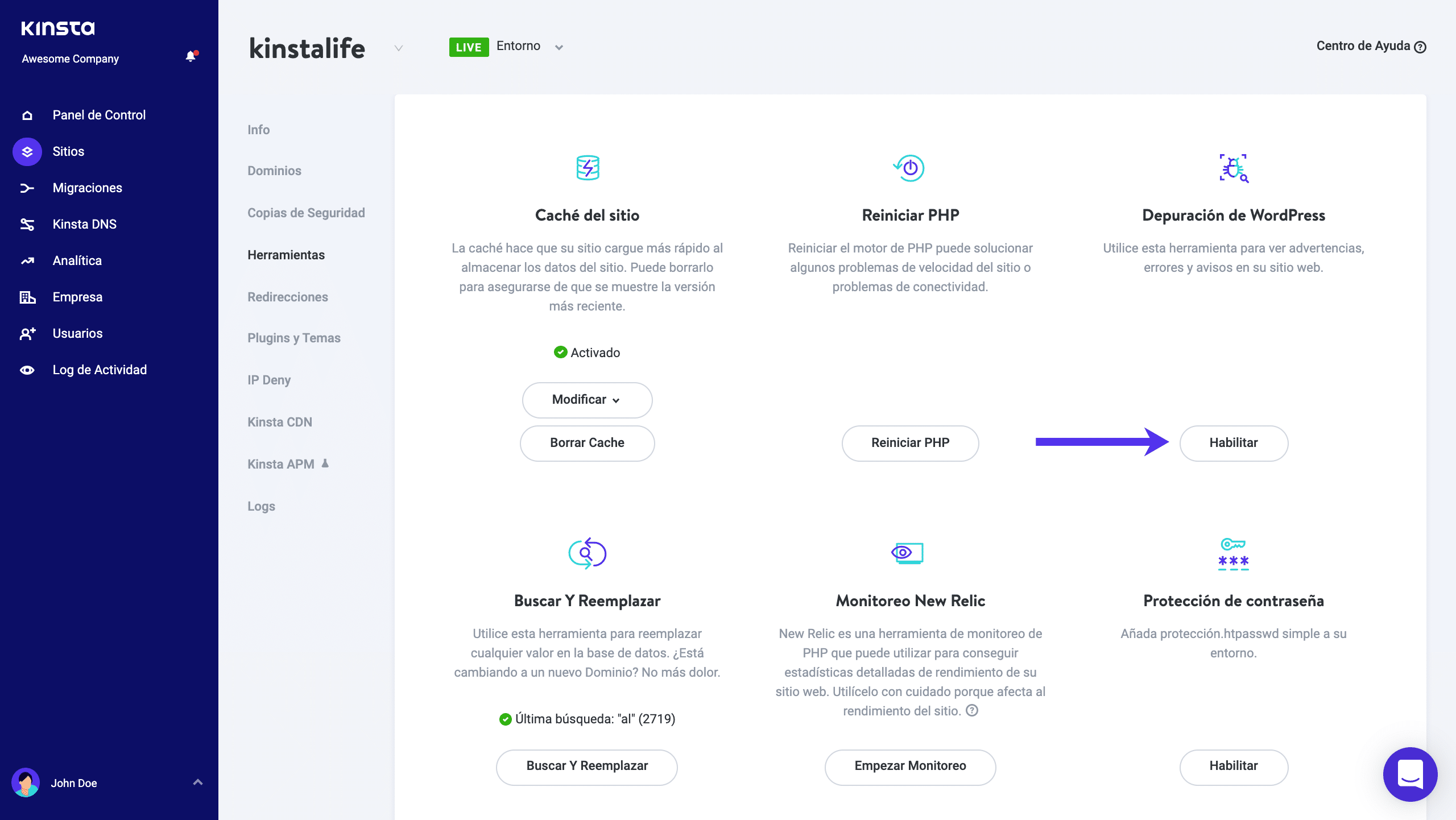Start New Relic with Empezar Monitoreo

click(910, 766)
